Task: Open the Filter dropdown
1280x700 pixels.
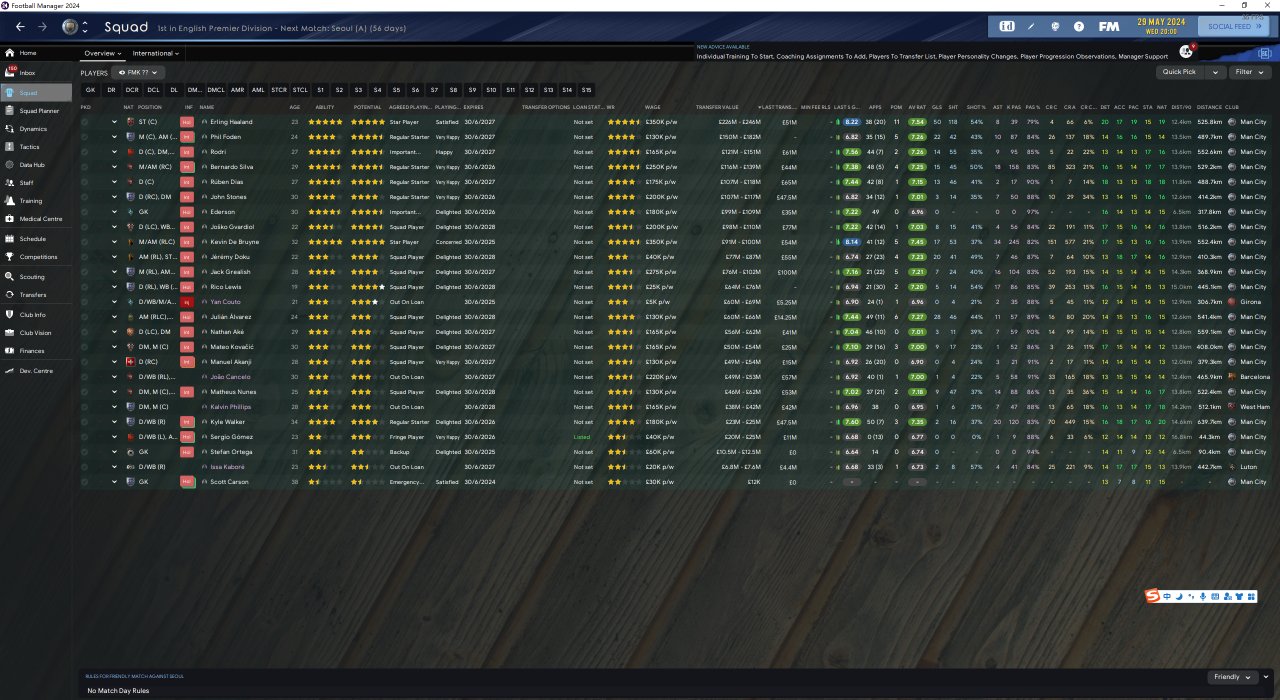Action: point(1249,72)
